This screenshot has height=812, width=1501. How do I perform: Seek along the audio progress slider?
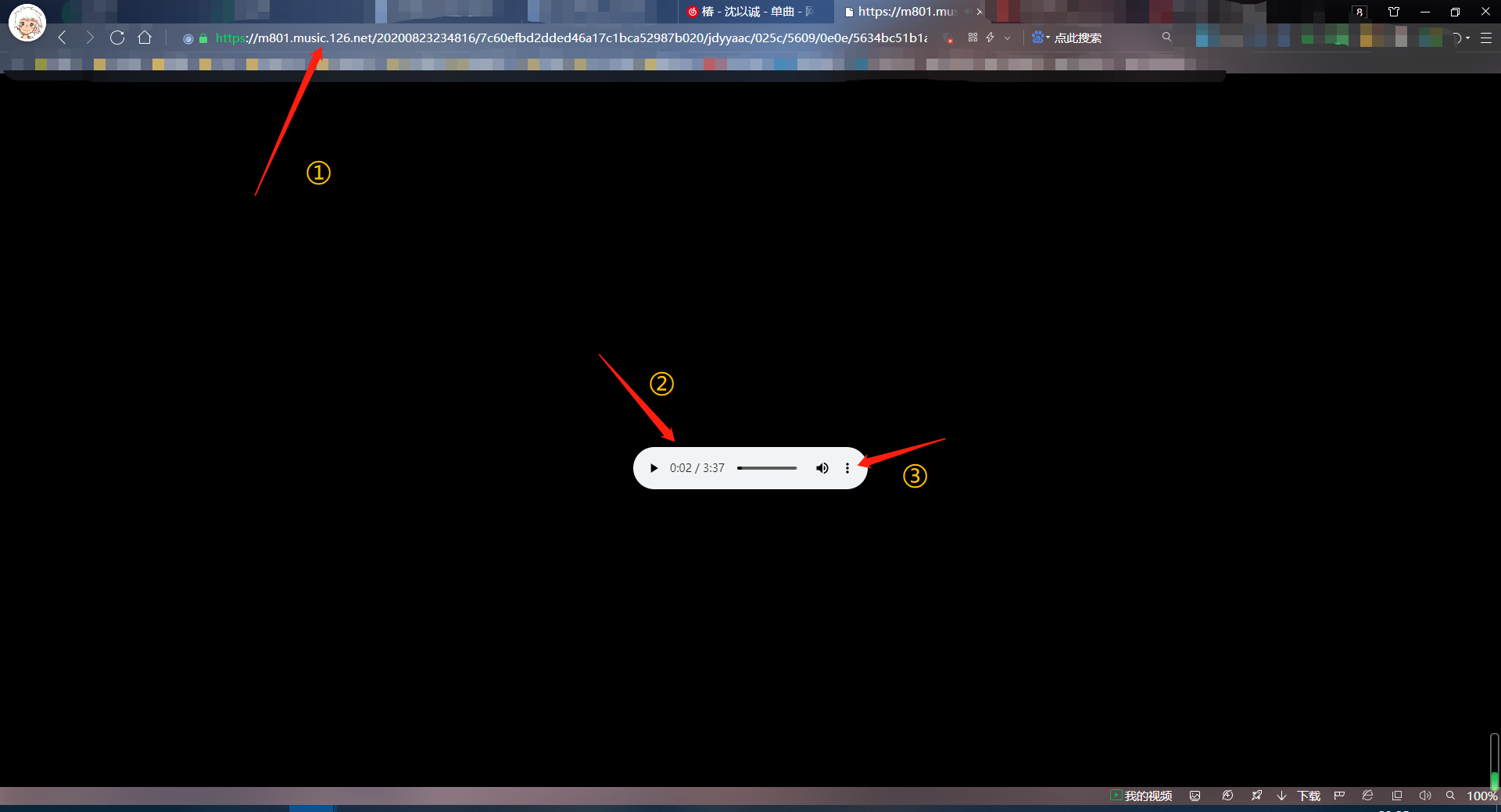tap(767, 468)
